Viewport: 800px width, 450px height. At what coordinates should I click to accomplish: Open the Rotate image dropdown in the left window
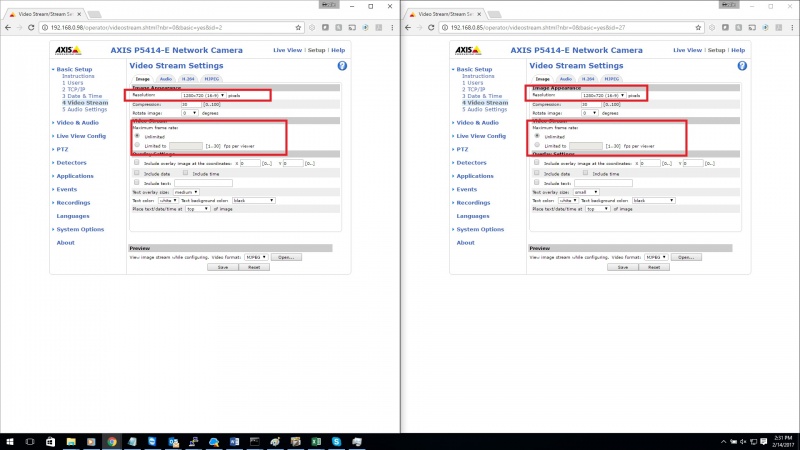(x=189, y=113)
